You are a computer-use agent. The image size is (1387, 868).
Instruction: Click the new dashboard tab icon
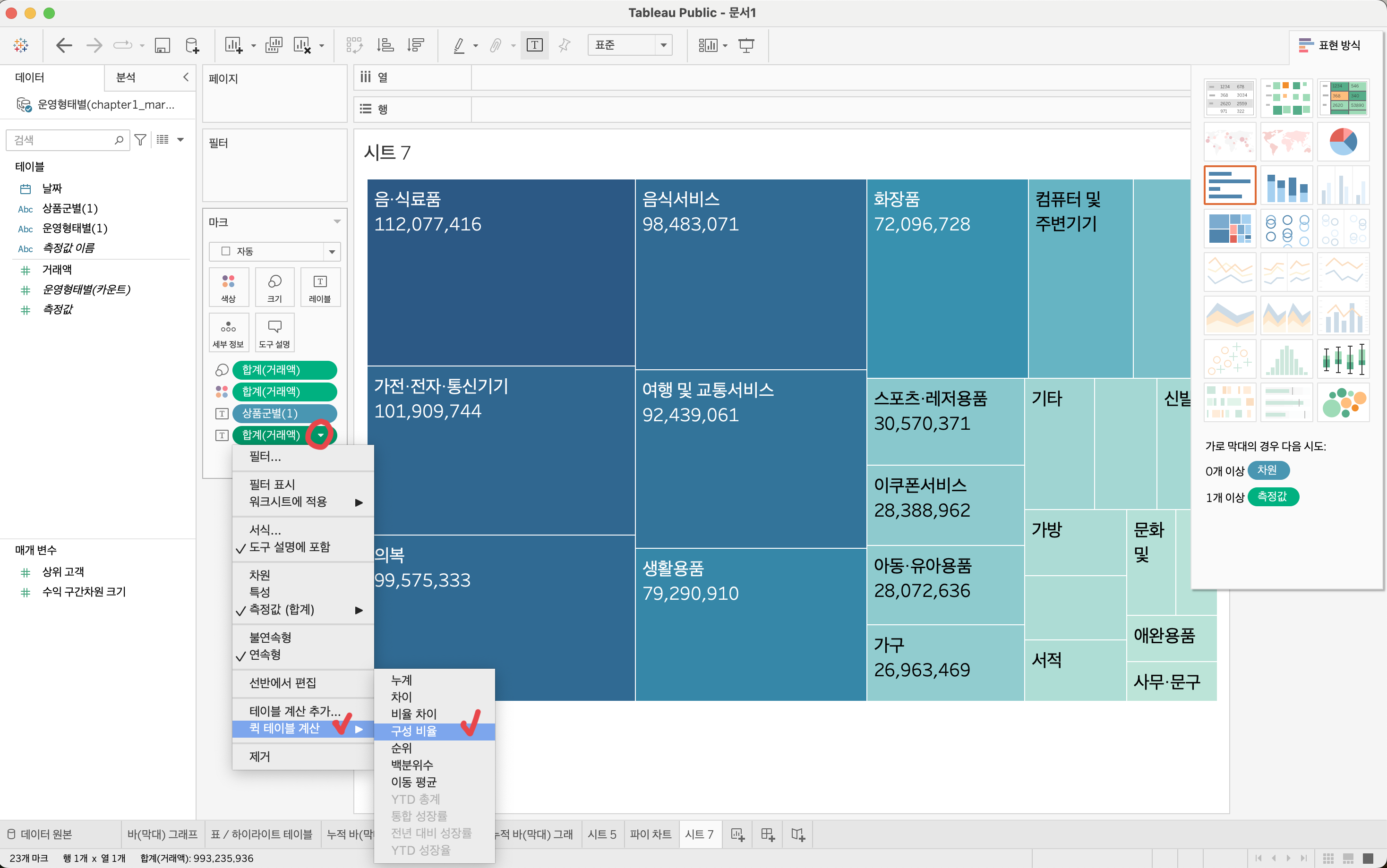pos(768,834)
